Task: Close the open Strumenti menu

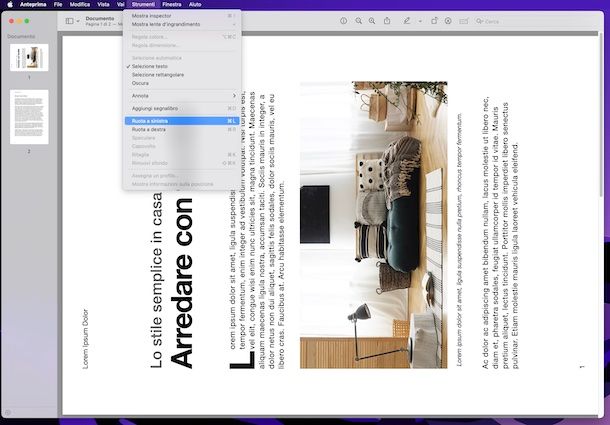Action: pos(143,5)
